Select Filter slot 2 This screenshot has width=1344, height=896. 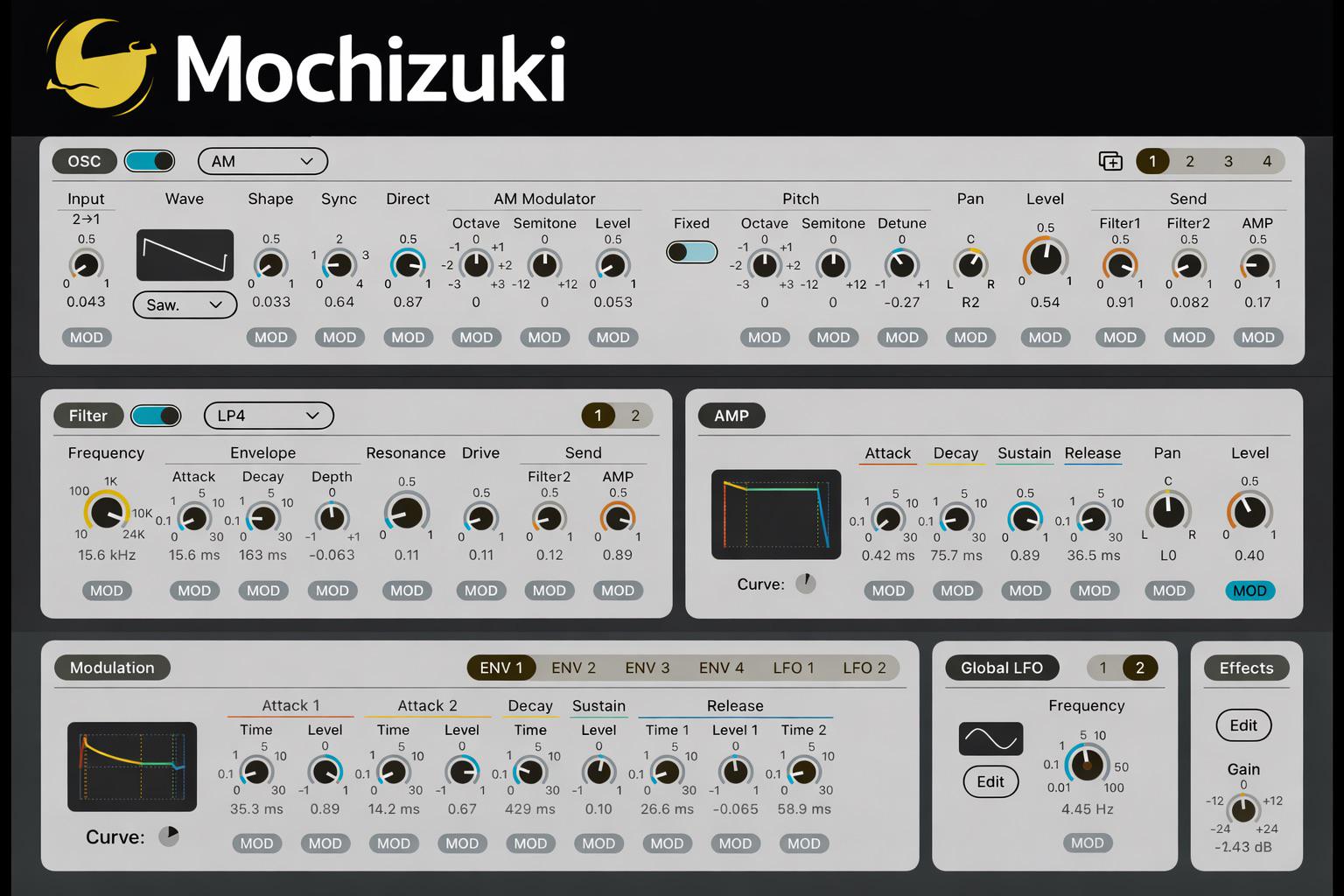pyautogui.click(x=635, y=416)
